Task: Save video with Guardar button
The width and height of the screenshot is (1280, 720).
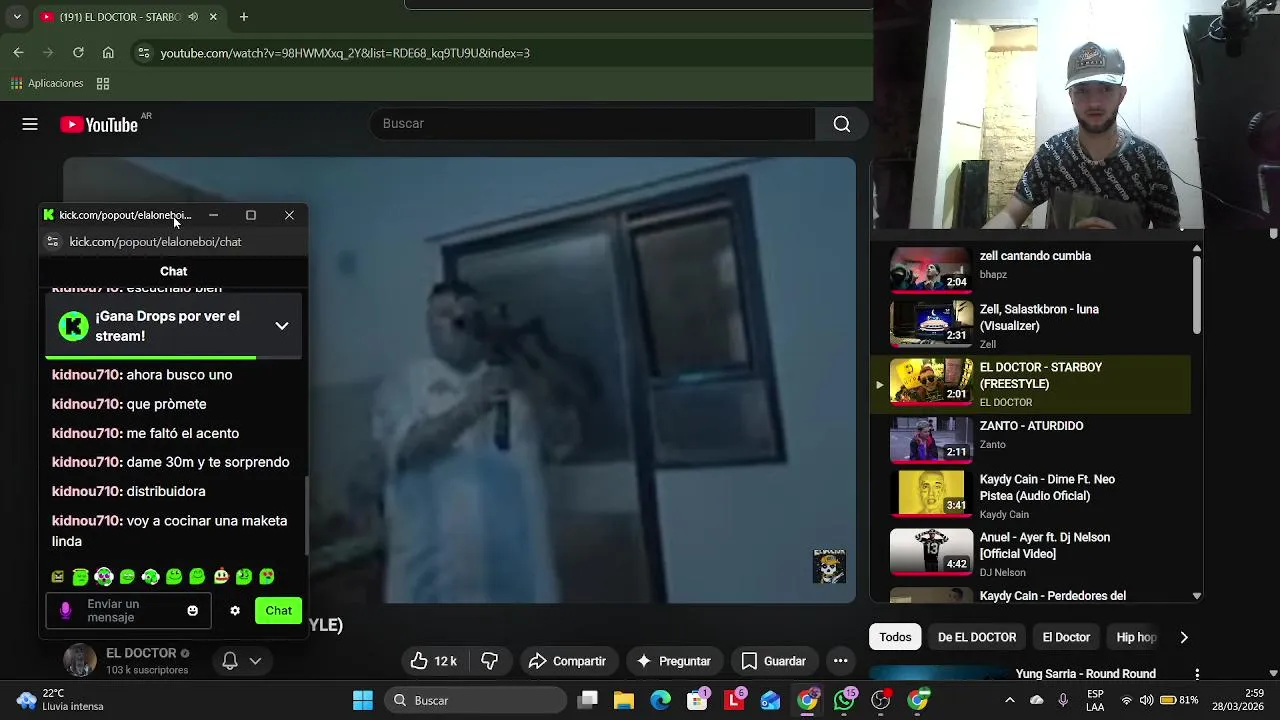Action: click(773, 661)
